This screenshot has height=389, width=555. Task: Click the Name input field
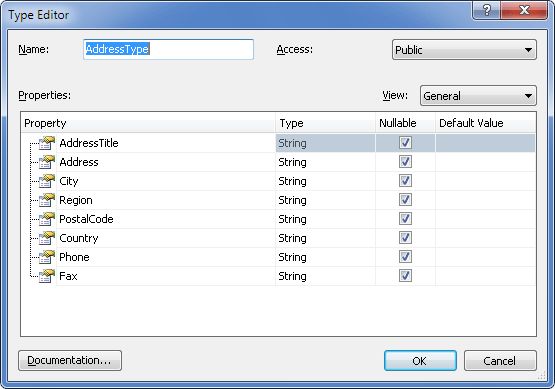tap(168, 49)
